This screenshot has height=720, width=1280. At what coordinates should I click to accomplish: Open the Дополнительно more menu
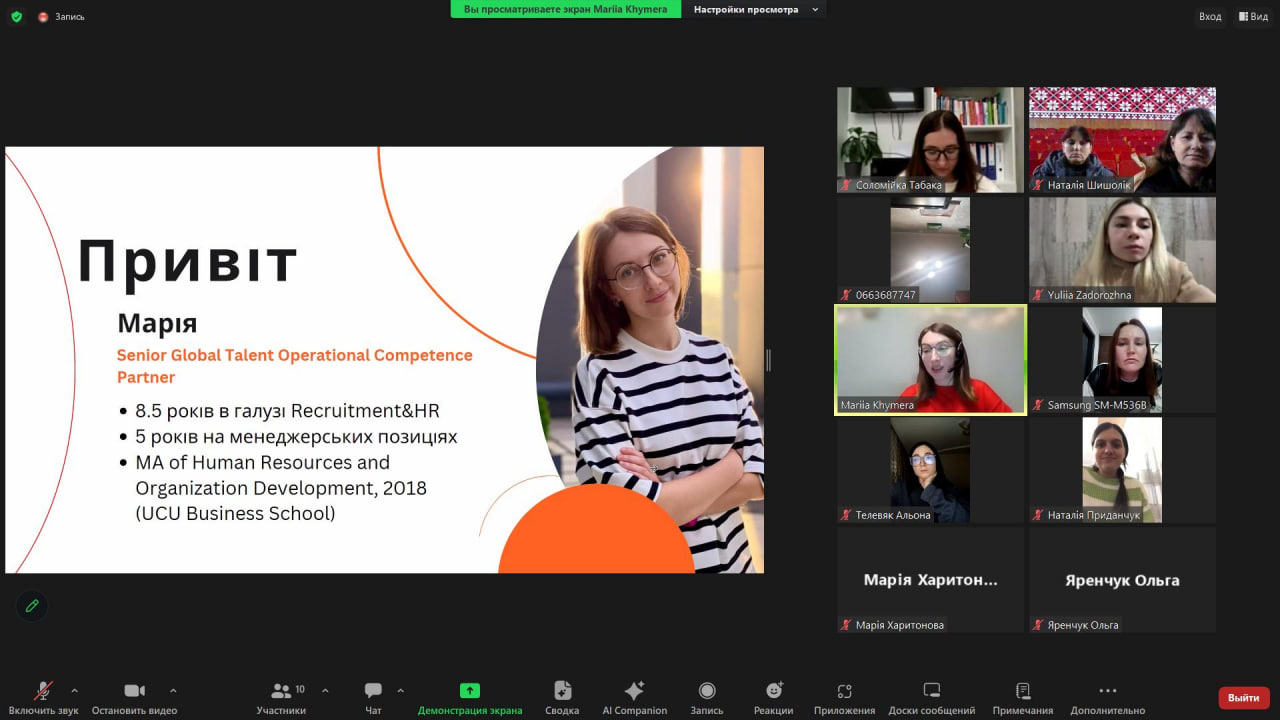(1107, 697)
